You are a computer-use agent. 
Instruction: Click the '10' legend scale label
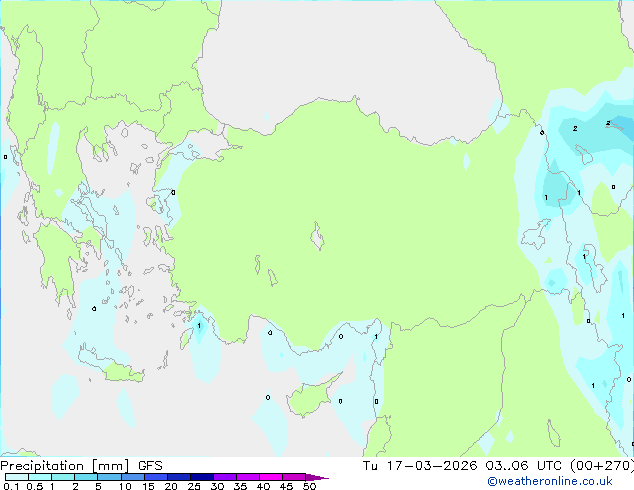(x=125, y=486)
